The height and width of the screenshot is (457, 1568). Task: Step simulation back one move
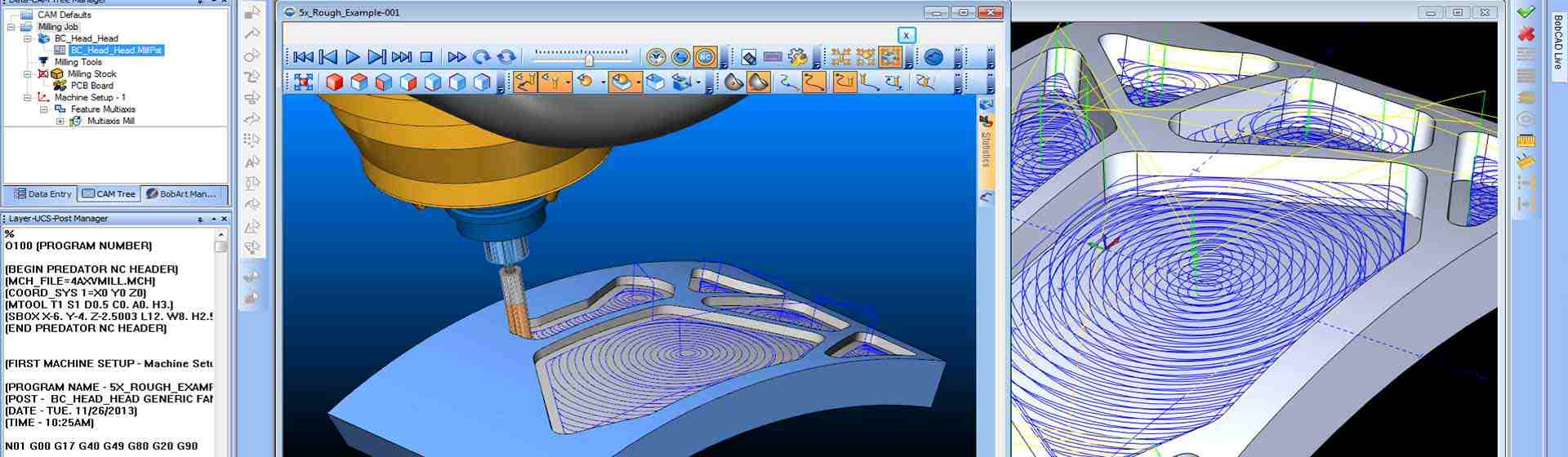[328, 57]
